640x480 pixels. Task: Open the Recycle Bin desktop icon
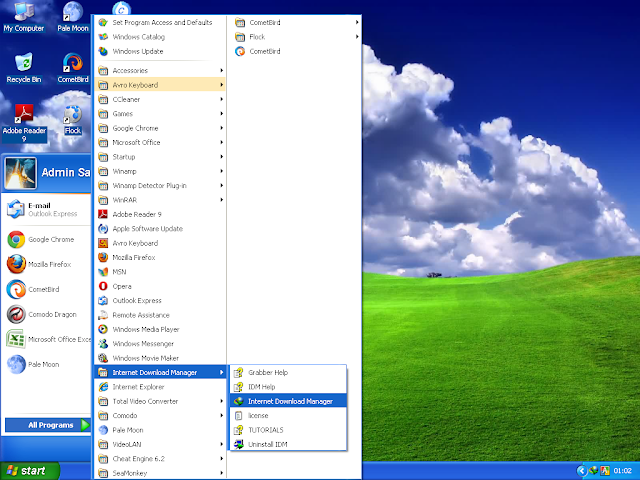[x=23, y=66]
